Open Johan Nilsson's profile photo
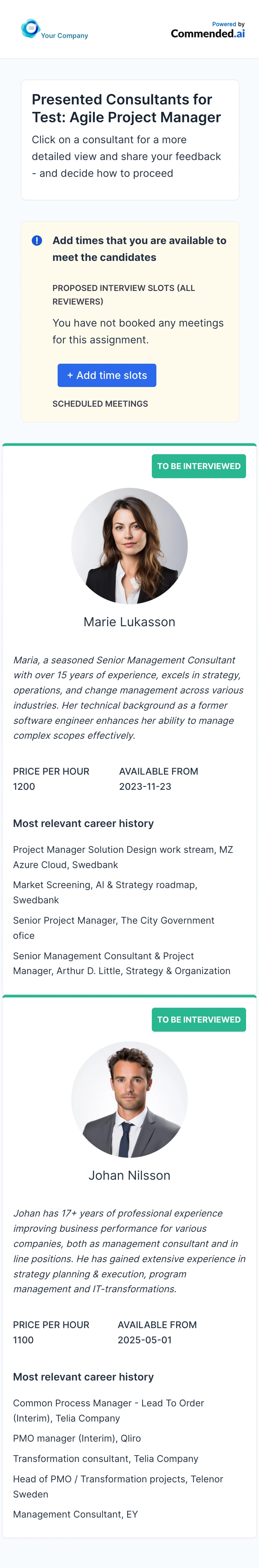 click(x=129, y=1099)
